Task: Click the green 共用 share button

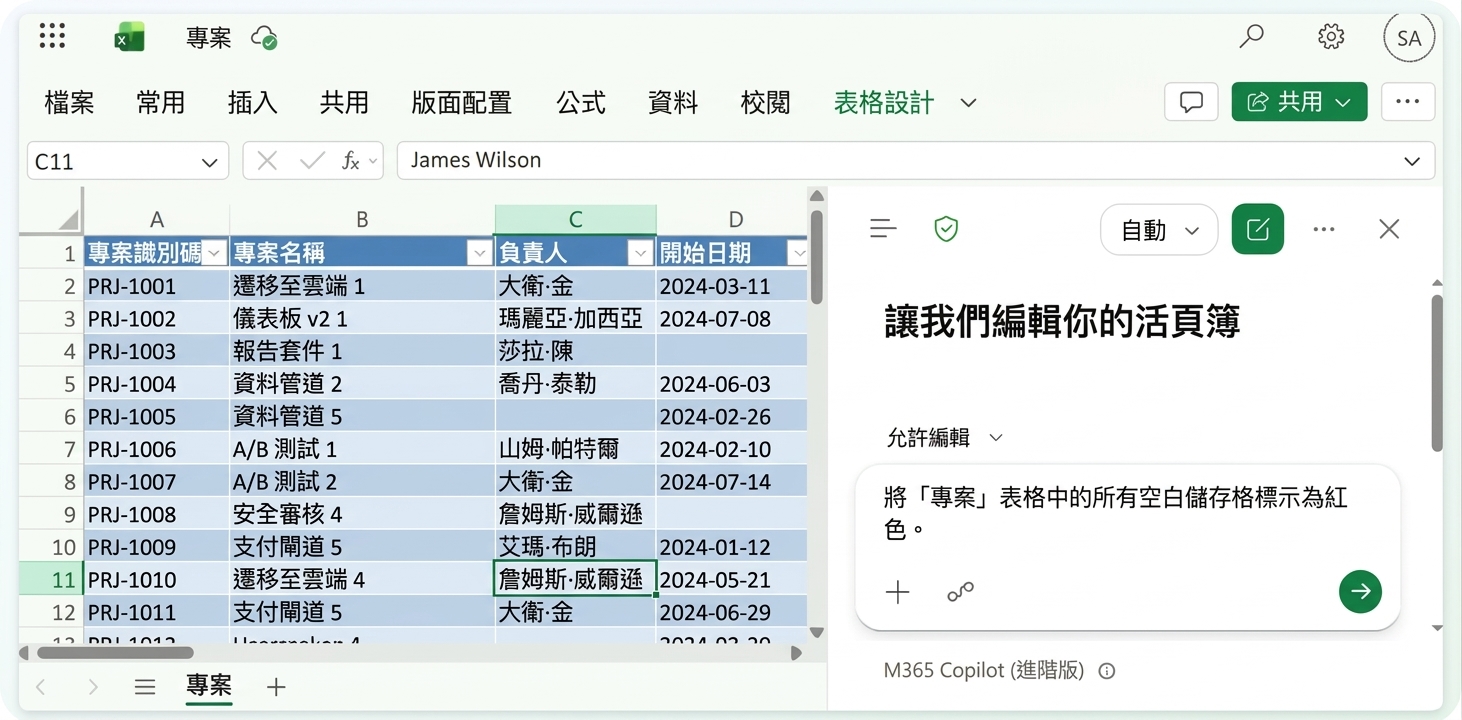Action: pyautogui.click(x=1299, y=102)
